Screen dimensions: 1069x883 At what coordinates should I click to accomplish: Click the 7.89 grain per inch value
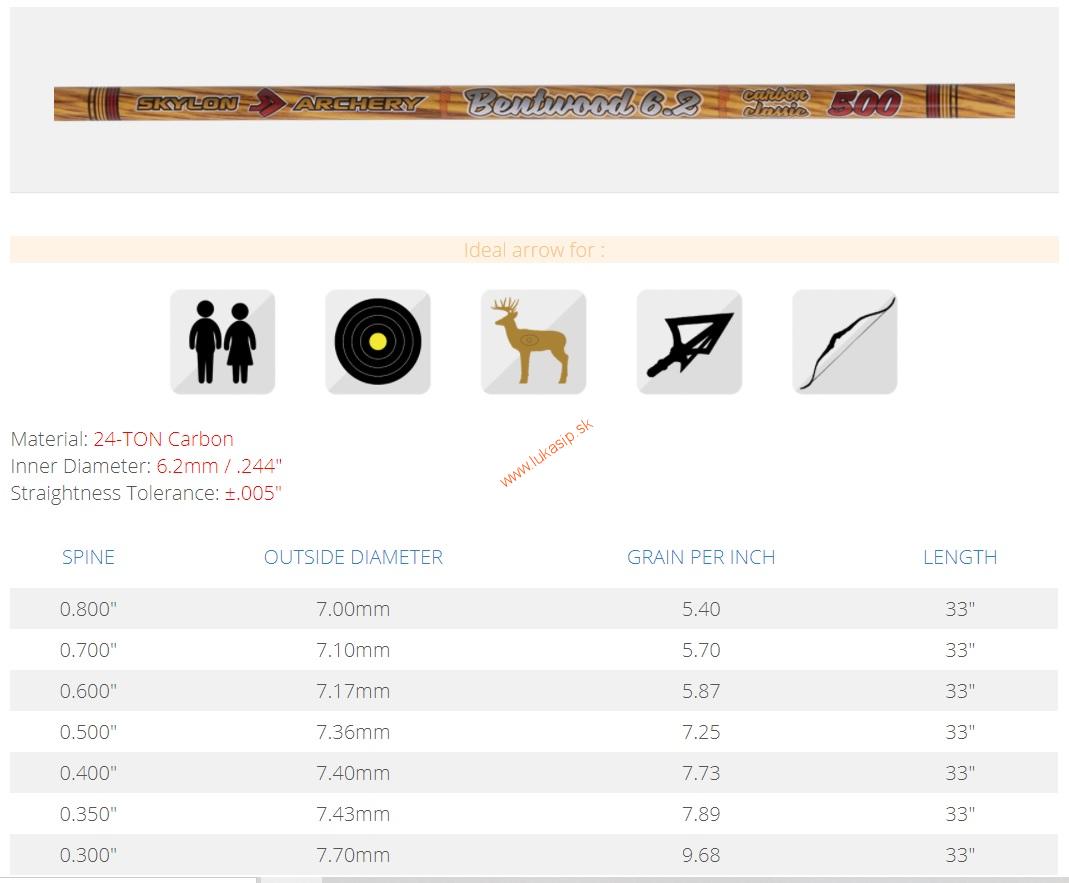[x=701, y=813]
